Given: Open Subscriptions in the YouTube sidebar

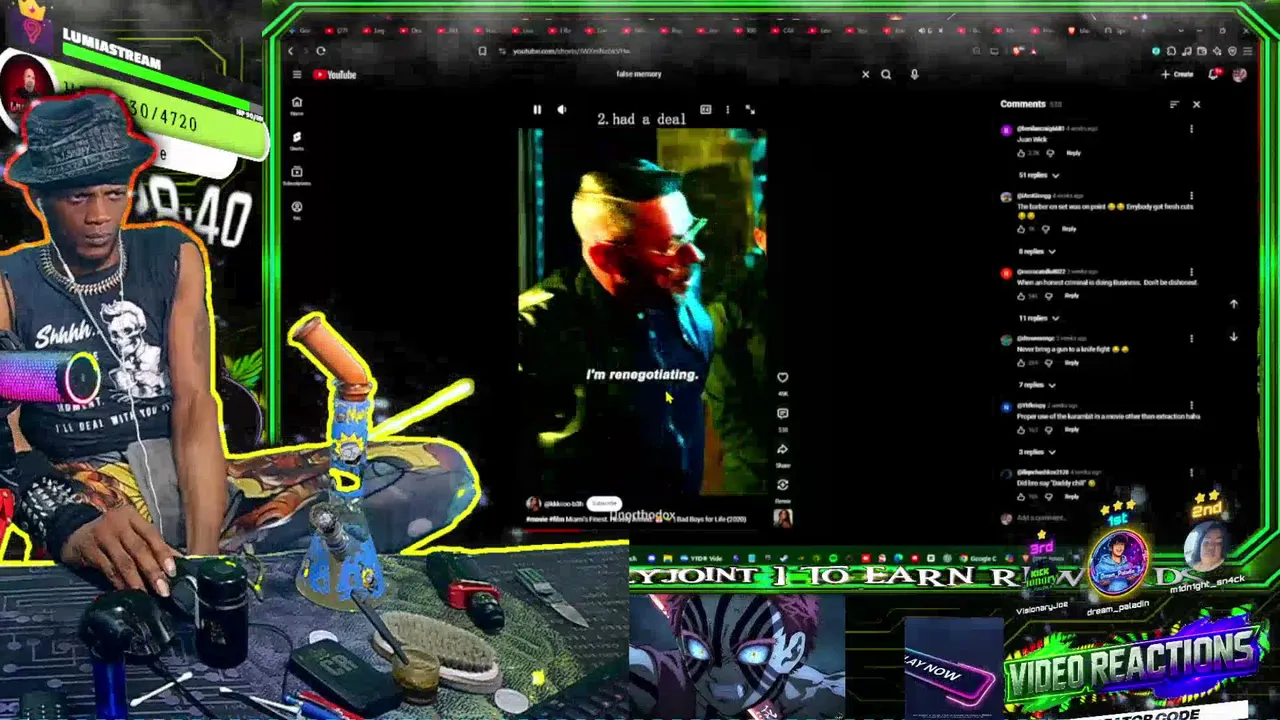Looking at the screenshot, I should click(297, 175).
